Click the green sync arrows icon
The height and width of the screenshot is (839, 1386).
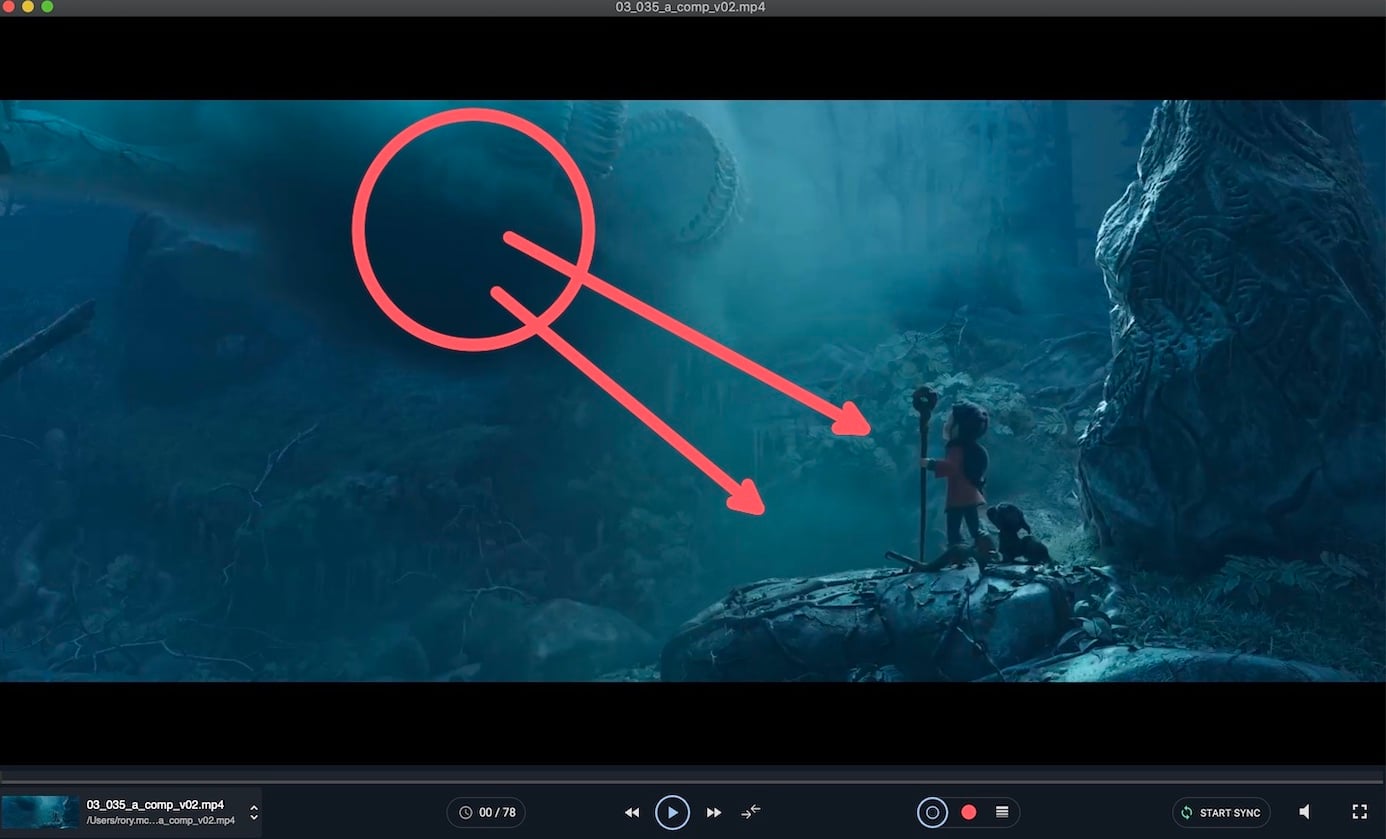pyautogui.click(x=1187, y=813)
